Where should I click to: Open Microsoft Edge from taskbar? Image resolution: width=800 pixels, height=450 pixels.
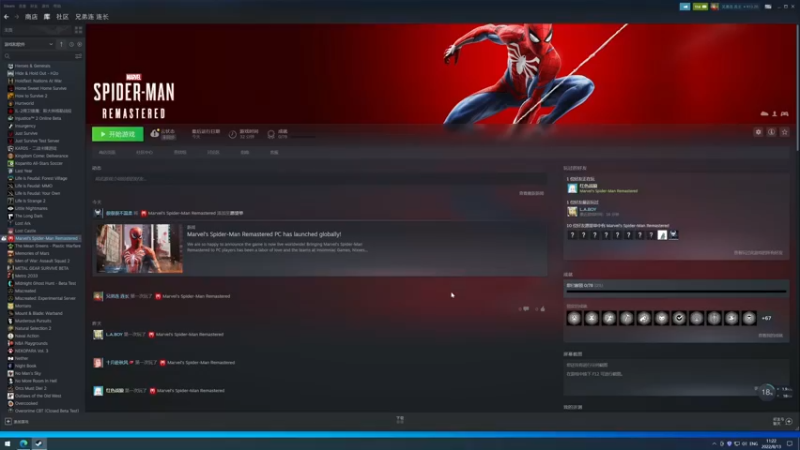23,444
